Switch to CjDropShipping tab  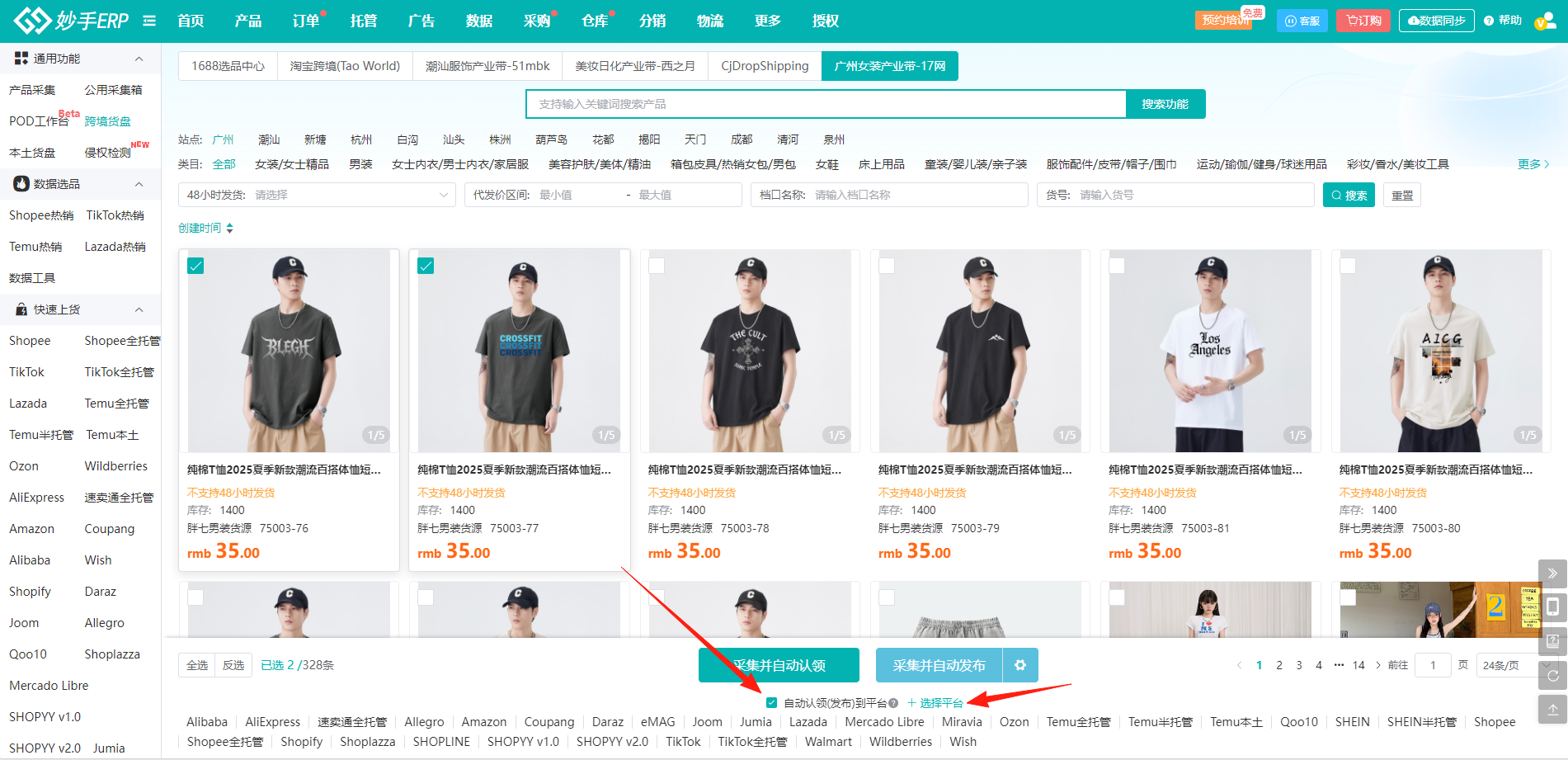click(x=765, y=66)
